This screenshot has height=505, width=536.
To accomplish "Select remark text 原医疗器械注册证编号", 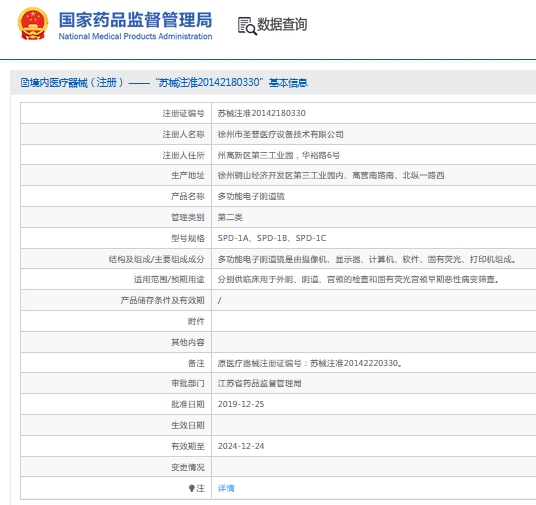I will (310, 363).
